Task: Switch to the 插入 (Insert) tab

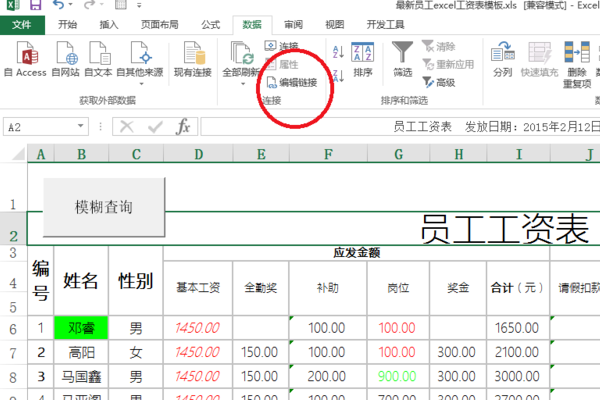Action: tap(109, 25)
